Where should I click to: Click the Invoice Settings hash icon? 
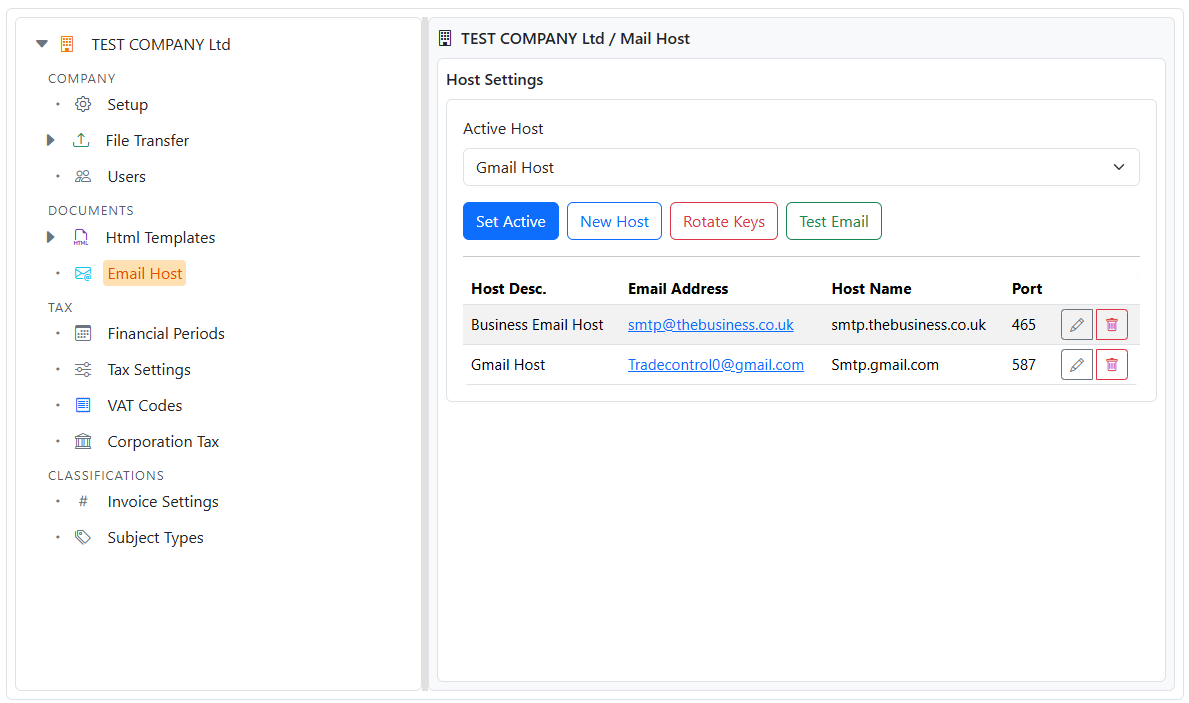82,501
